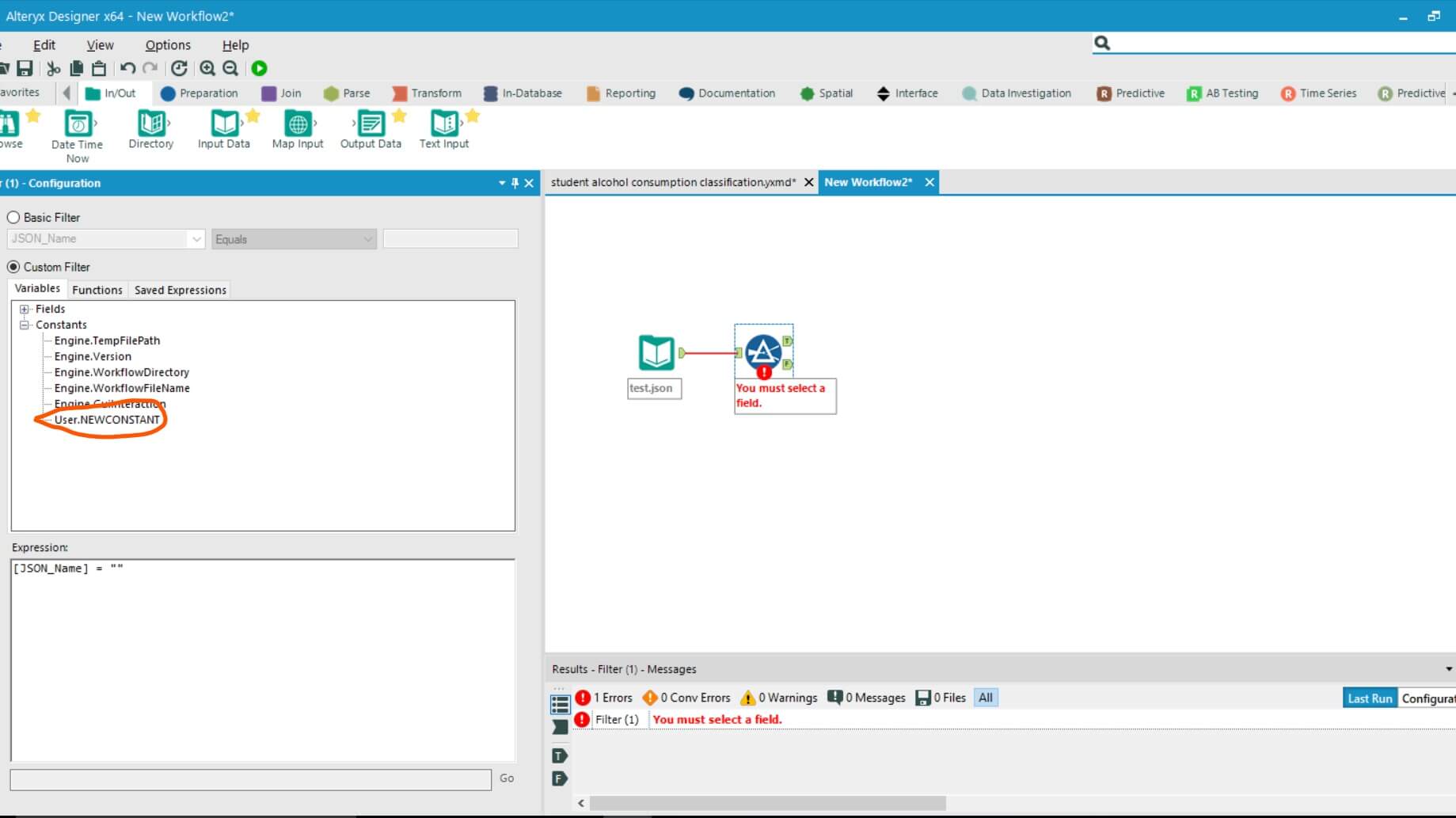Click the True output anchor of Filter node
The image size is (1456, 818).
pyautogui.click(x=788, y=341)
